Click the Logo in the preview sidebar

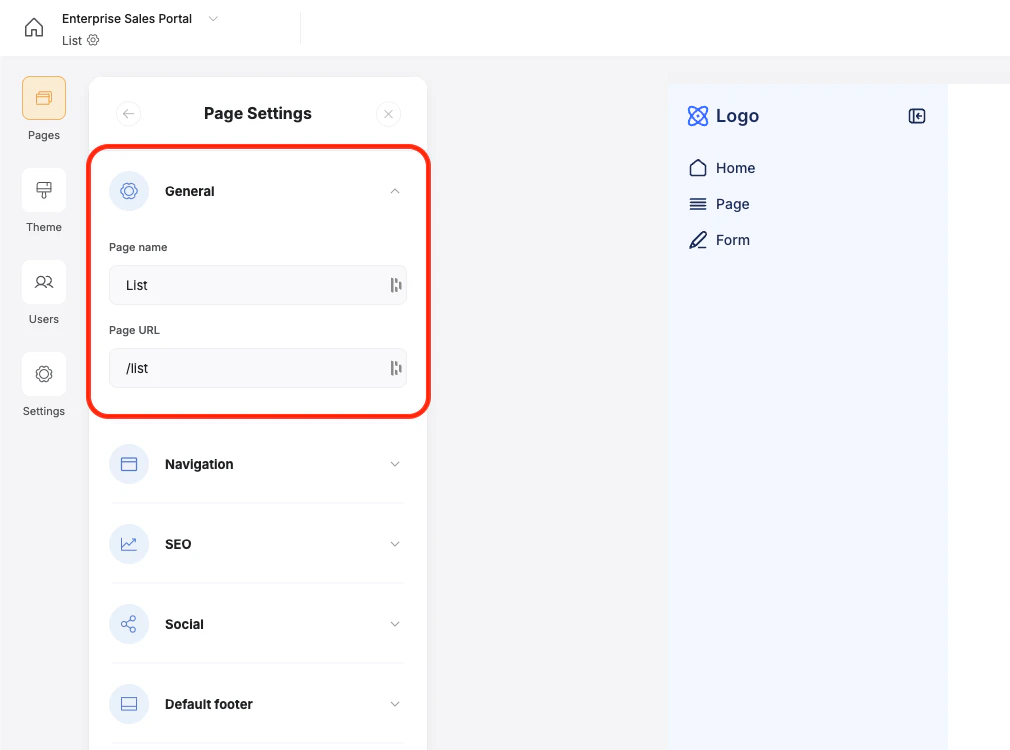(x=723, y=116)
